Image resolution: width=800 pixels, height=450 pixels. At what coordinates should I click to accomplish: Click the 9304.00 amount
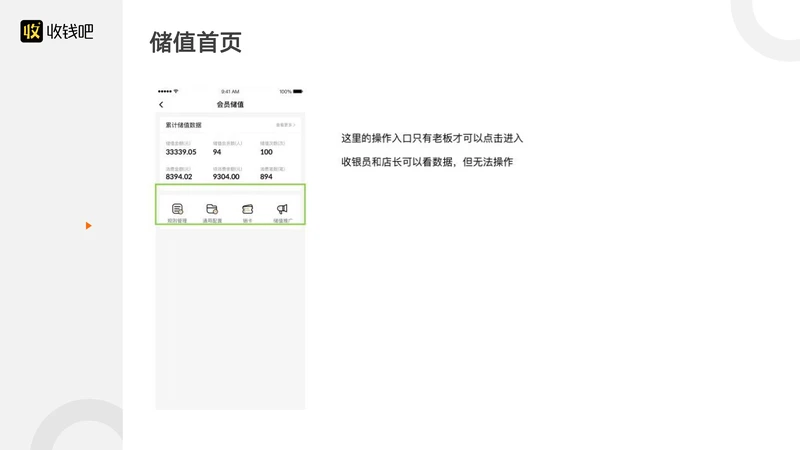[226, 177]
